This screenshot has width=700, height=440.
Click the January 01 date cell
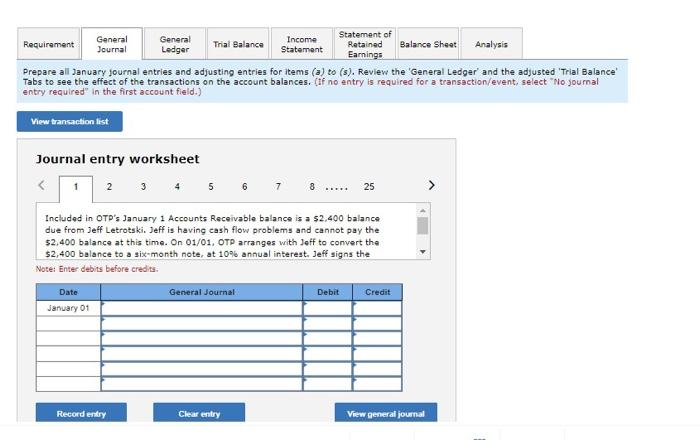68,308
